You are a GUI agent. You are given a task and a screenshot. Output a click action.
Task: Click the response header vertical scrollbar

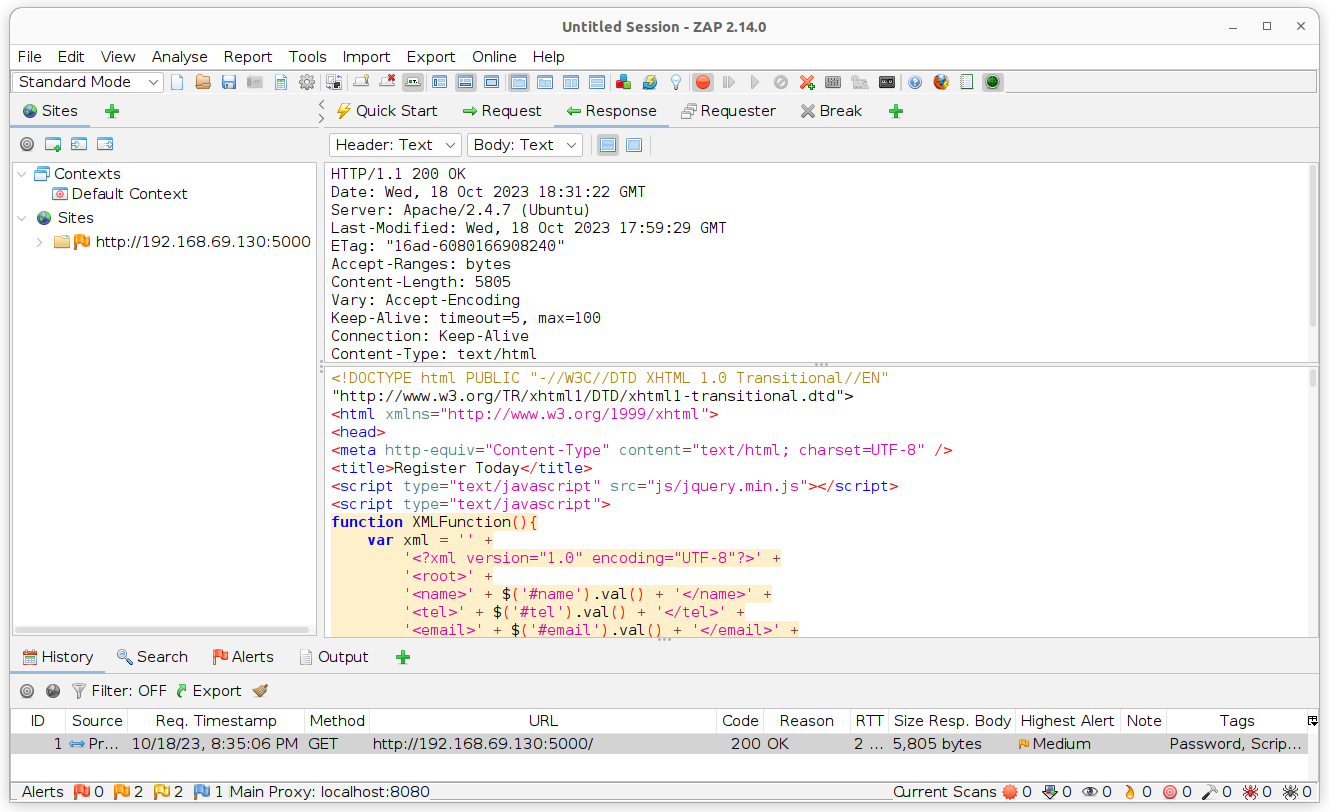(1313, 245)
